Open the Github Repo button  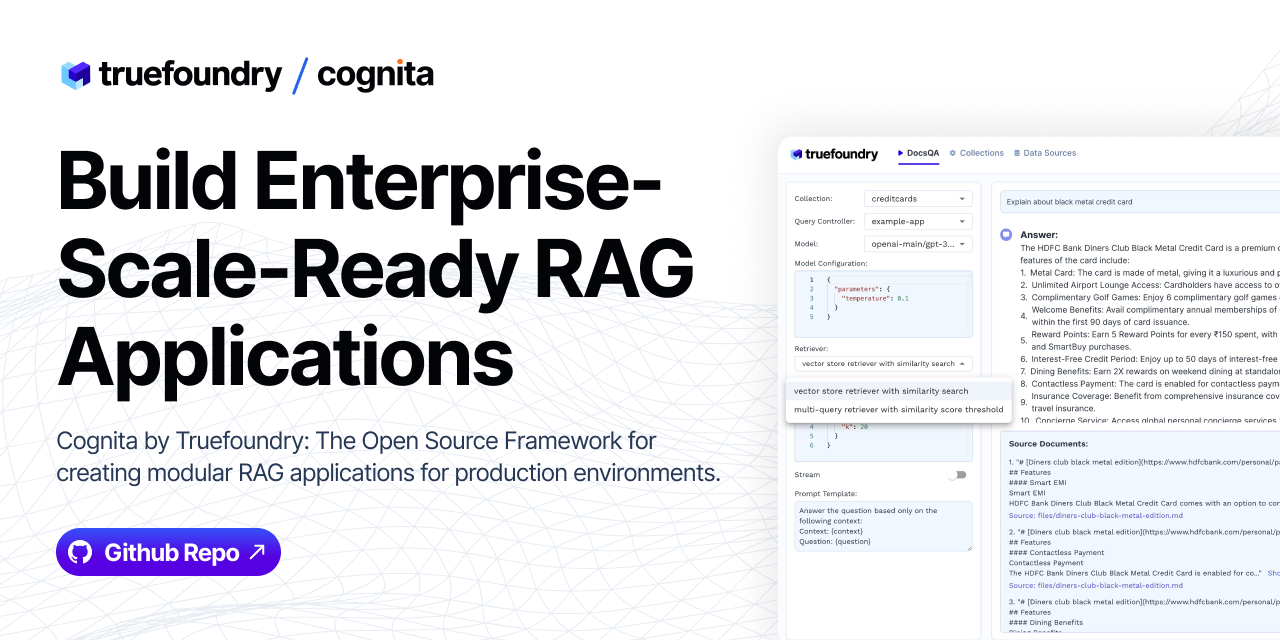pos(168,552)
